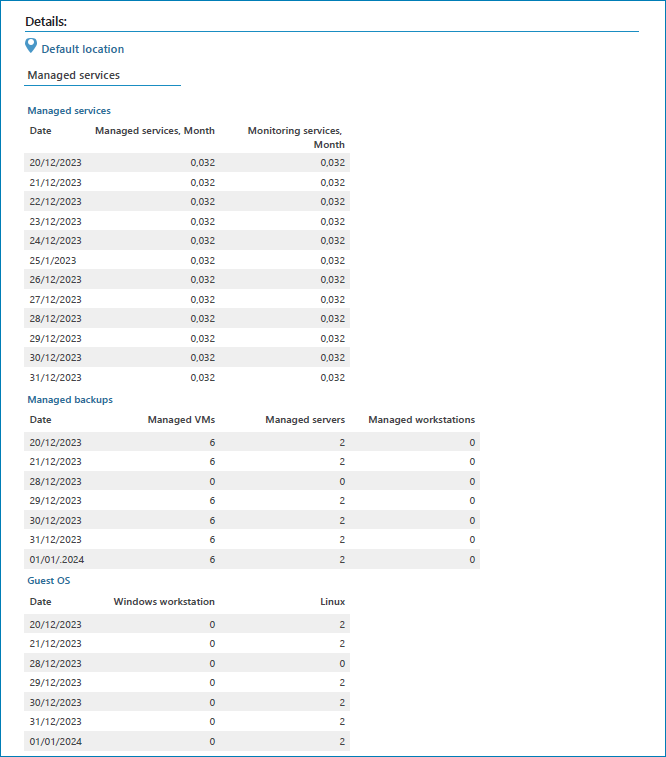Select the 01/01/2024 date in Guest OS
Viewport: 666px width, 757px height.
tap(56, 742)
